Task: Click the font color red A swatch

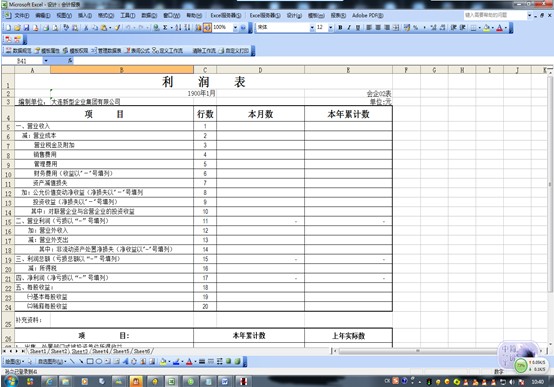Action: click(499, 28)
